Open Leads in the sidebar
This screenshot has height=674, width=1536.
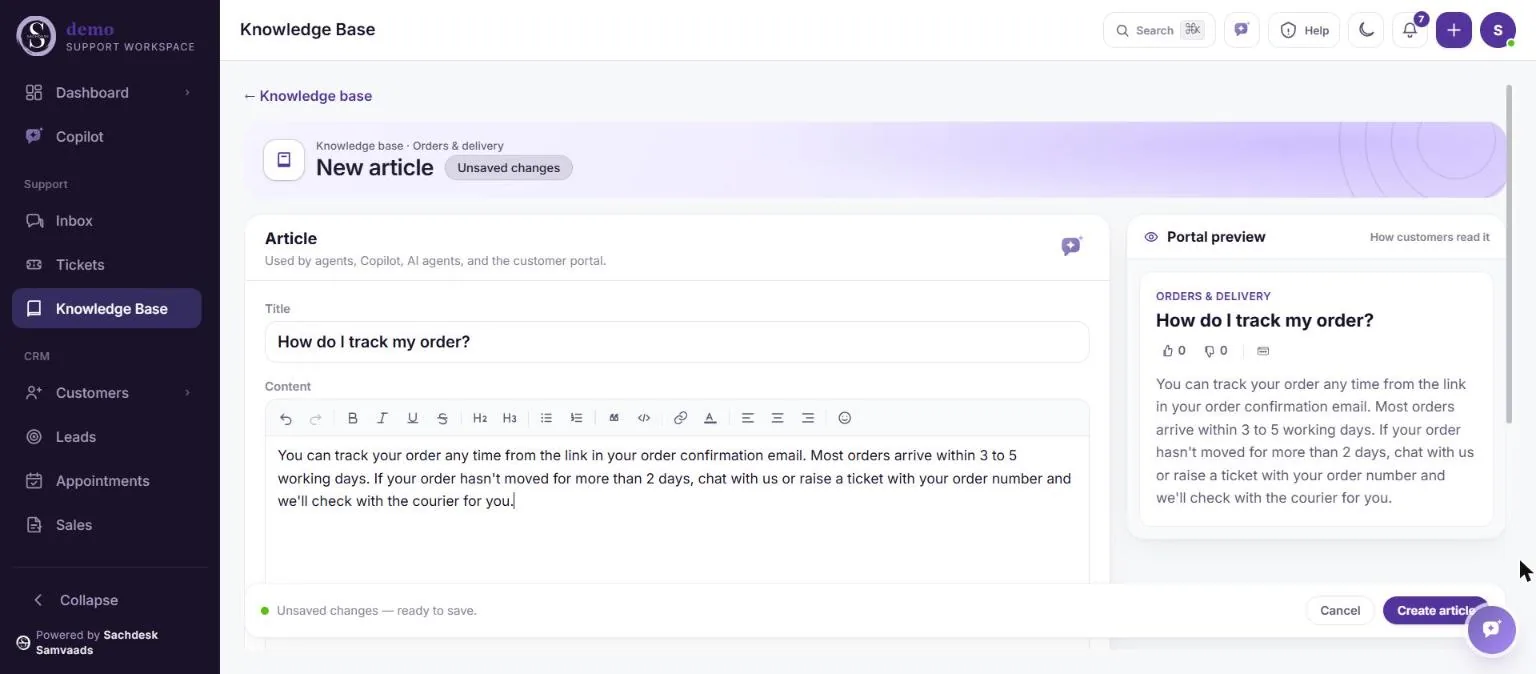(x=106, y=437)
